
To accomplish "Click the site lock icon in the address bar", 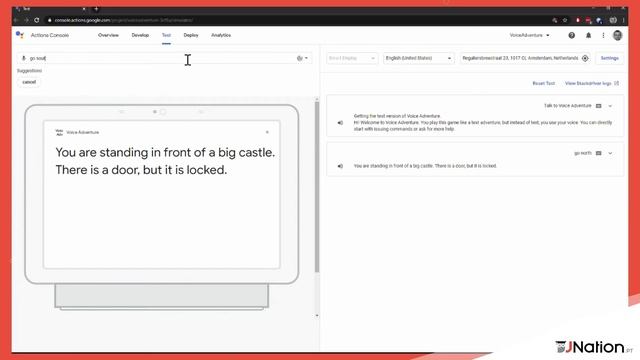I will click(x=50, y=20).
